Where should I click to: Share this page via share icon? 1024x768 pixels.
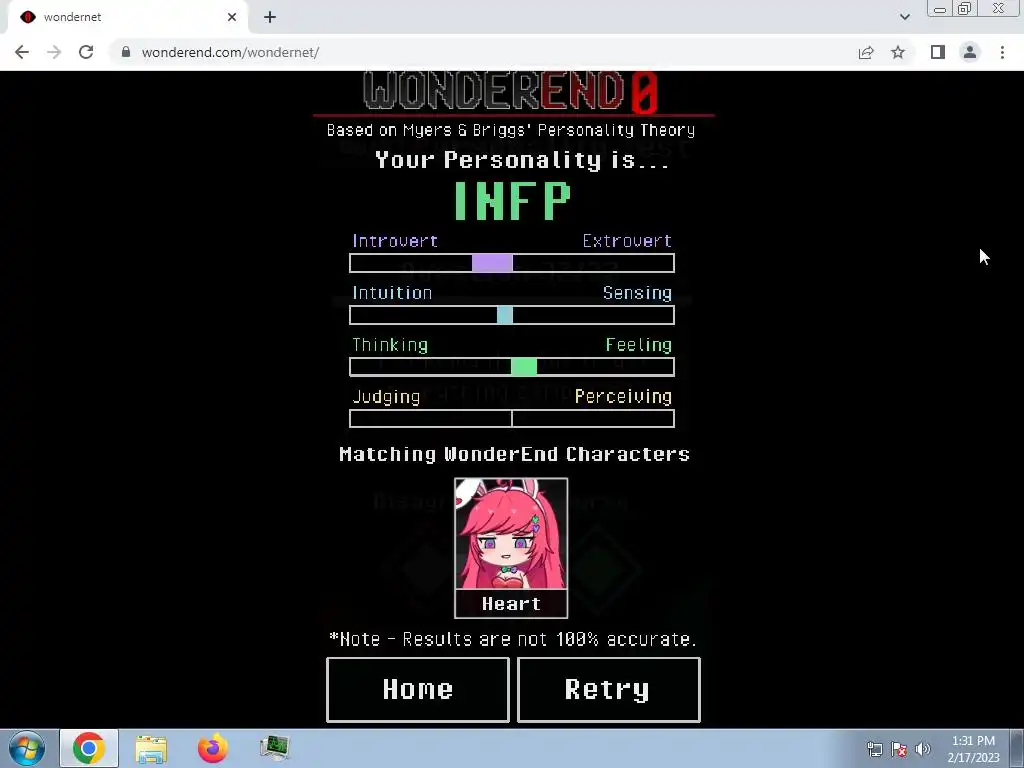(x=866, y=52)
